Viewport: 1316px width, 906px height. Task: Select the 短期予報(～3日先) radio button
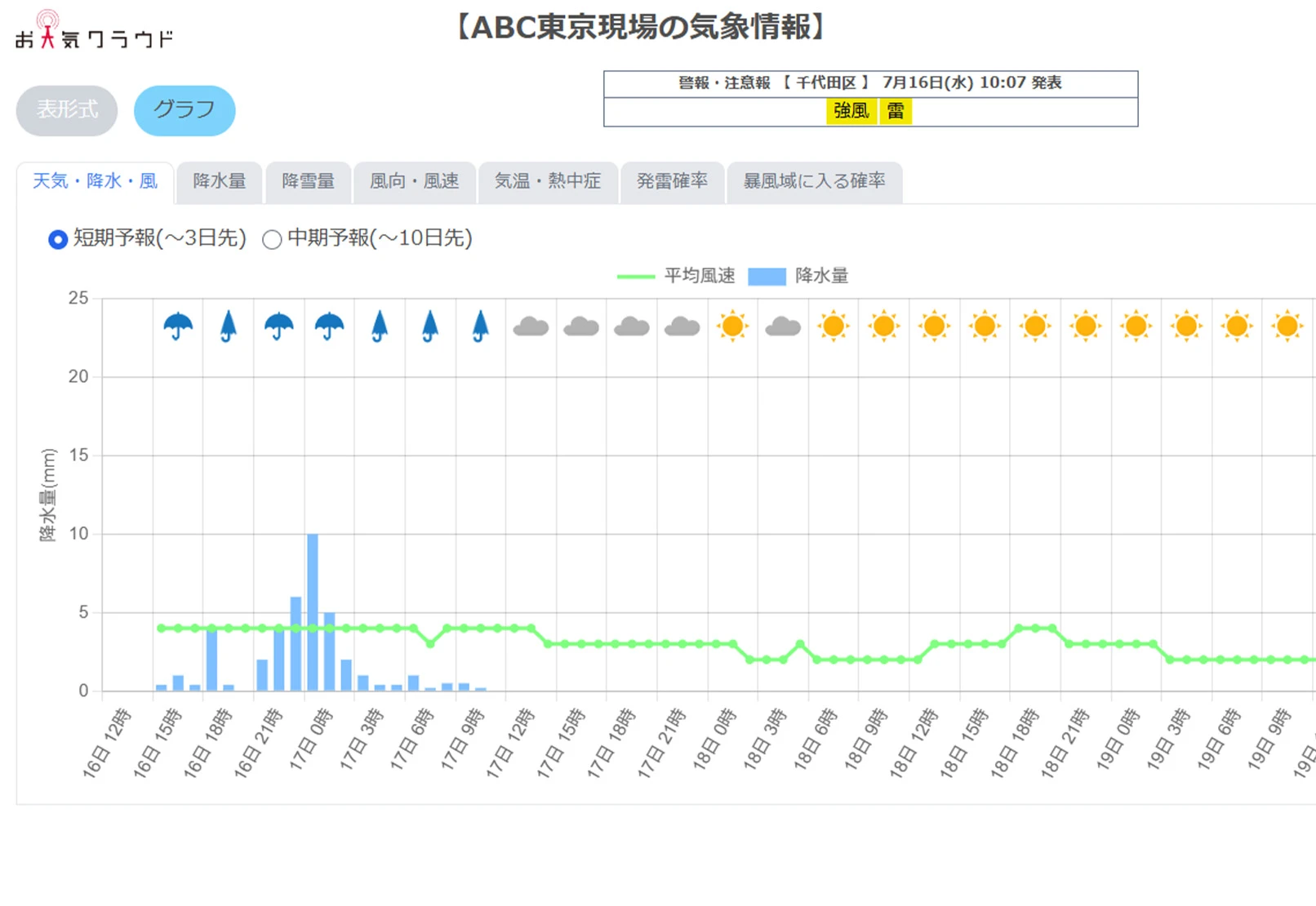pos(58,239)
